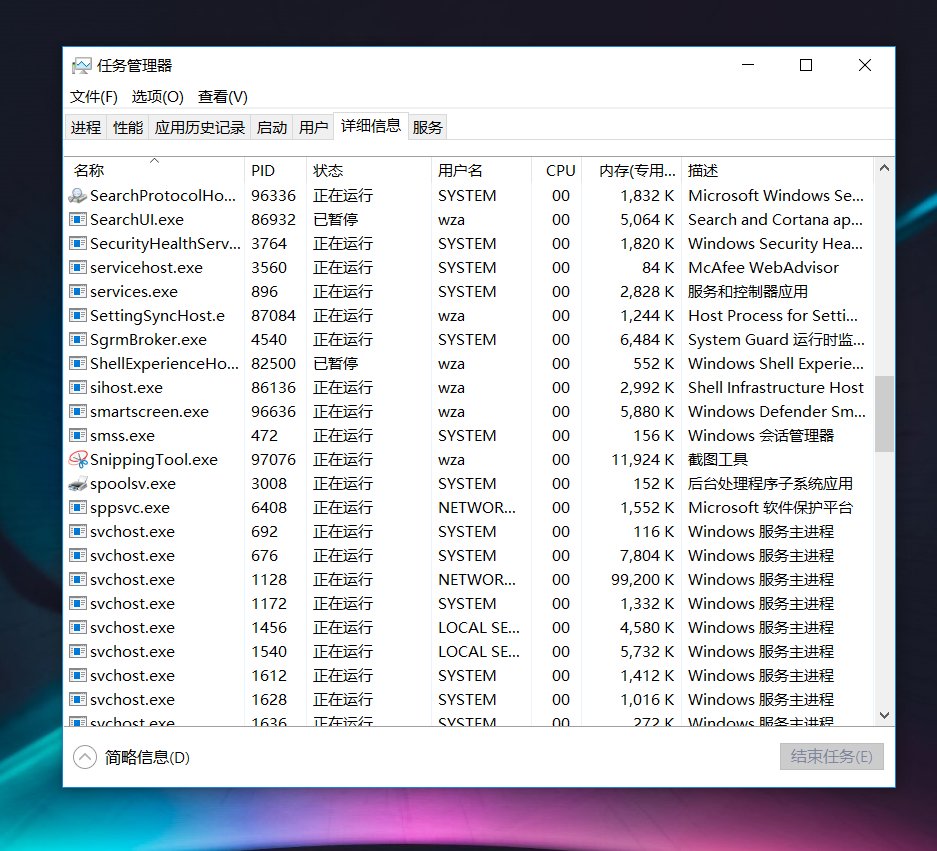Minimize the Task Manager window
The width and height of the screenshot is (937, 851).
click(x=748, y=65)
